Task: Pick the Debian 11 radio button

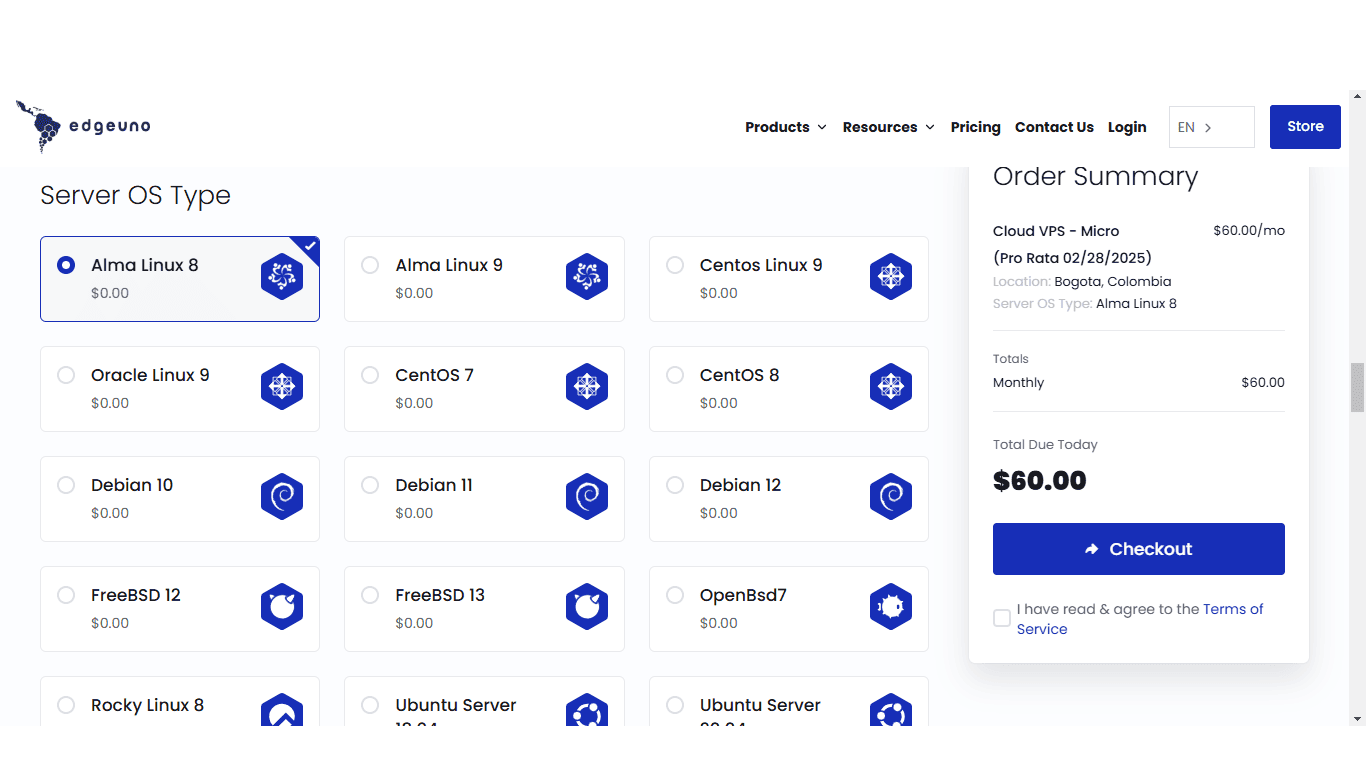Action: point(370,485)
